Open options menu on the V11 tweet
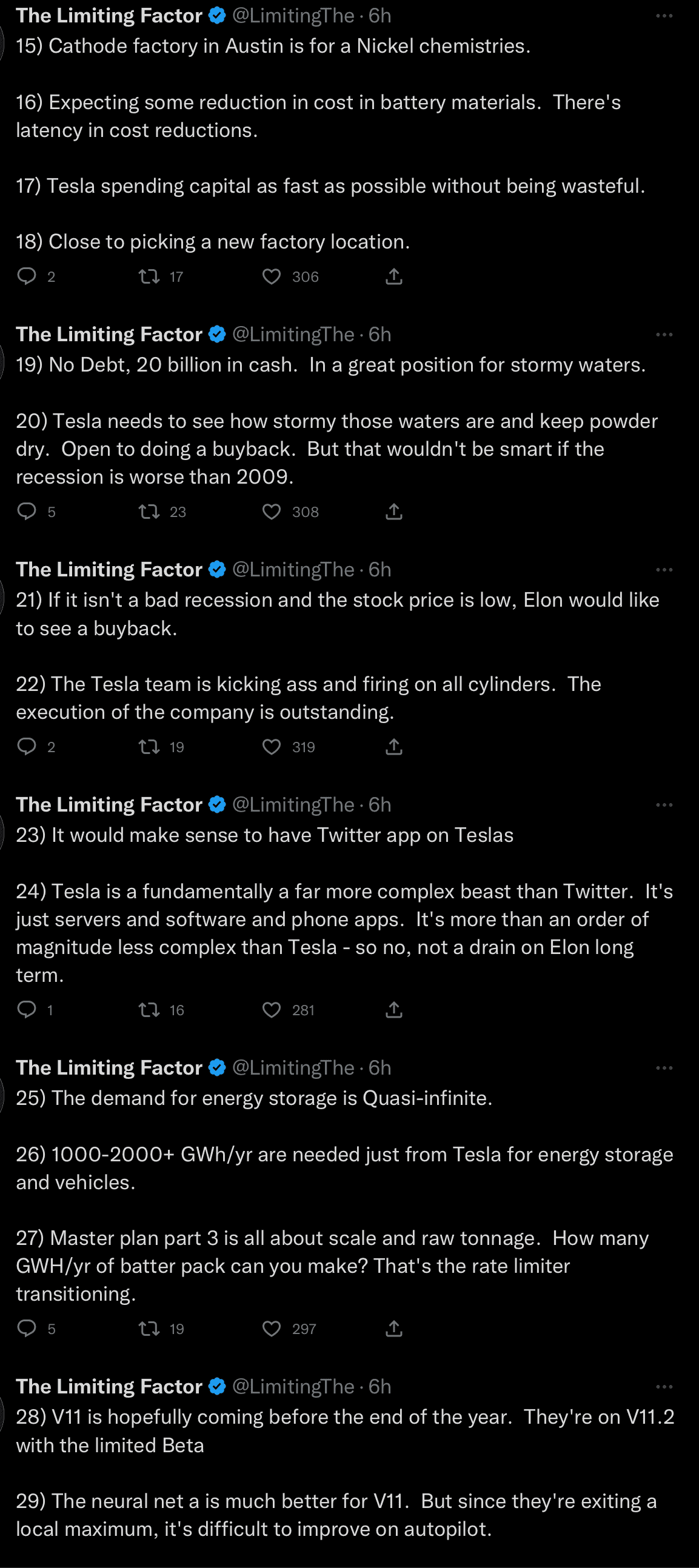699x1568 pixels. click(664, 1386)
